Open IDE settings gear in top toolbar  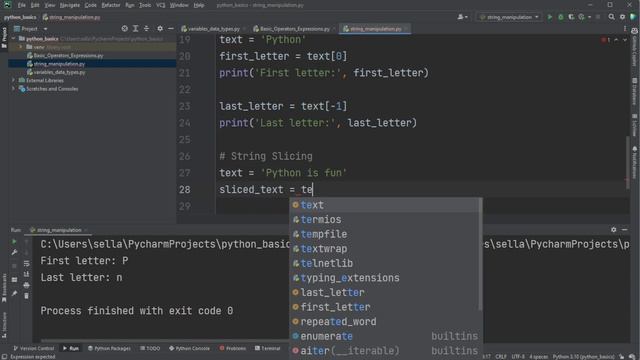coord(622,17)
